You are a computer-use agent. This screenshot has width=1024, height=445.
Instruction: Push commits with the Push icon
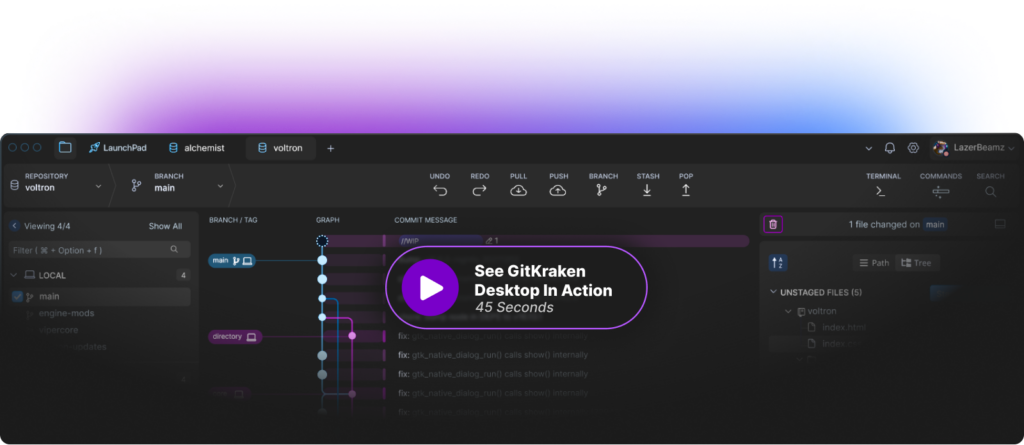pos(558,190)
